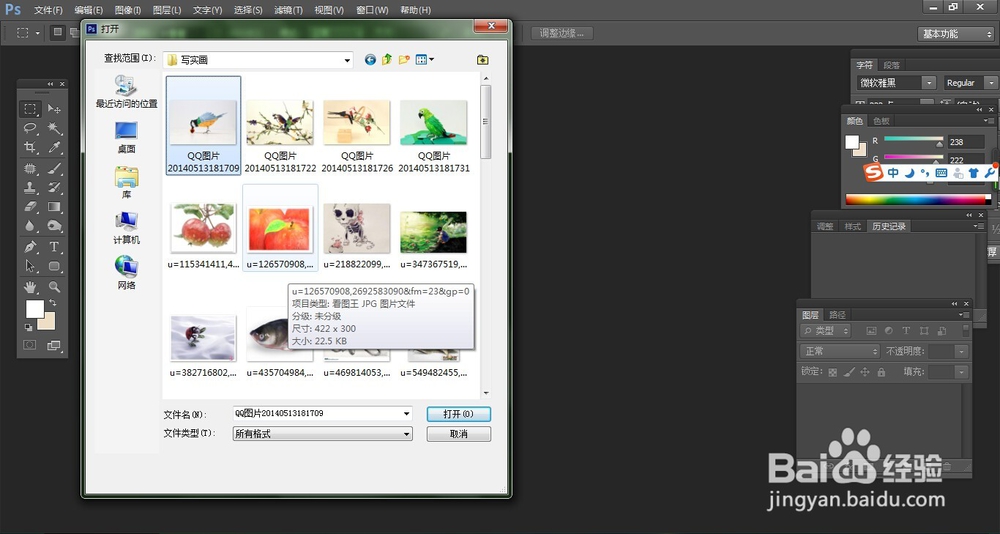
Task: Toggle lock image pixels brush icon
Action: point(849,372)
